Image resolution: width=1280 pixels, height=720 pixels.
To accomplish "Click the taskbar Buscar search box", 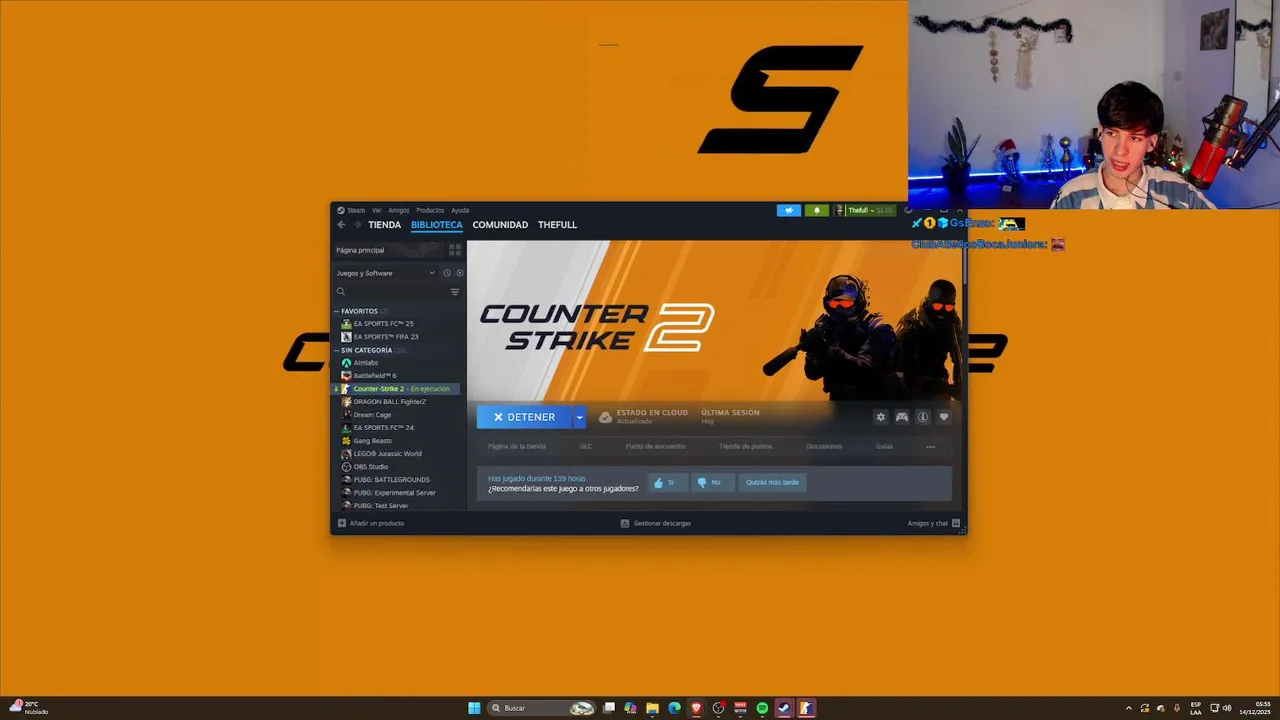I will 541,708.
